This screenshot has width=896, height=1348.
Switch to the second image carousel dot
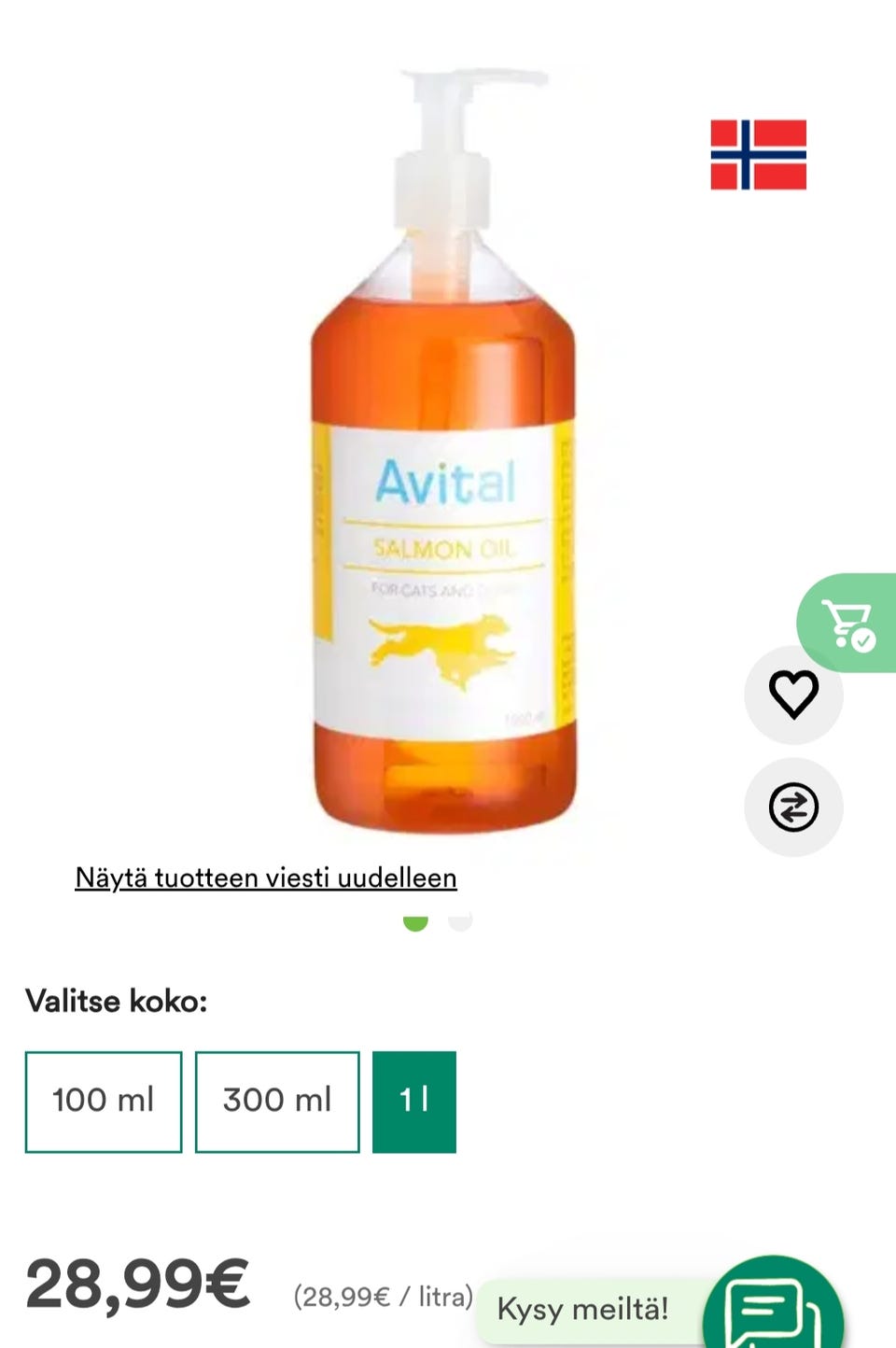tap(460, 921)
